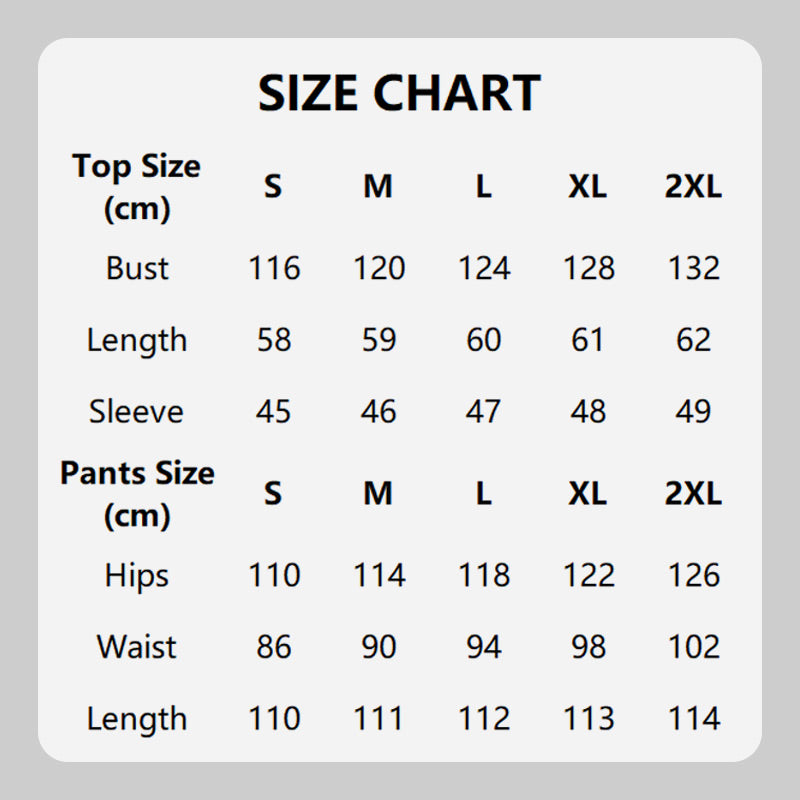800x800 pixels.
Task: Click Waist value 102
Action: pos(693,647)
